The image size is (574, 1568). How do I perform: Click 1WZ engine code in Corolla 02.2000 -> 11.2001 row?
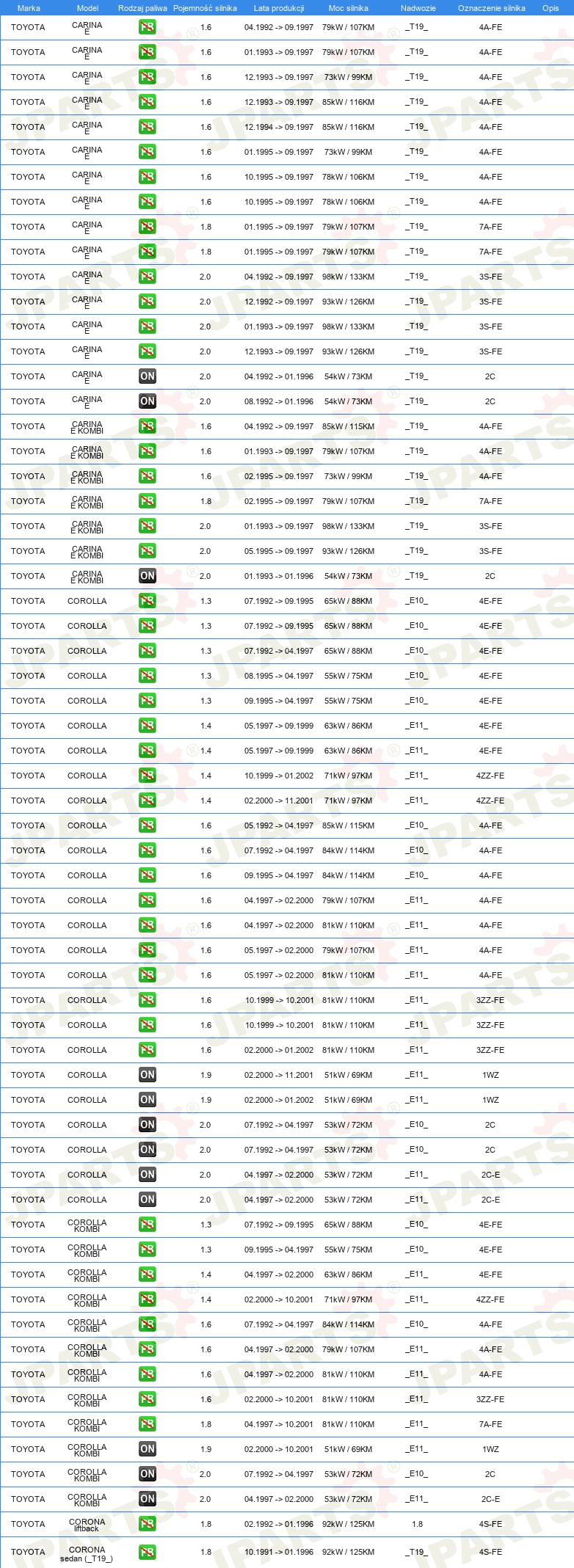[x=490, y=1075]
